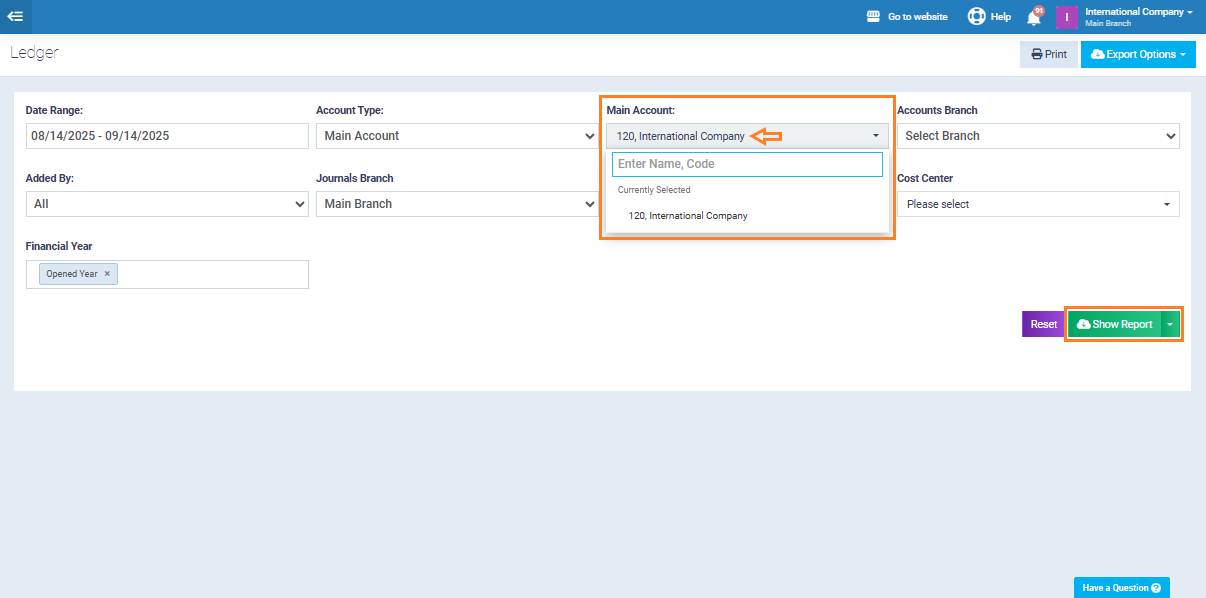This screenshot has width=1206, height=598.
Task: Click the Enter Name, Code search box
Action: tap(747, 164)
